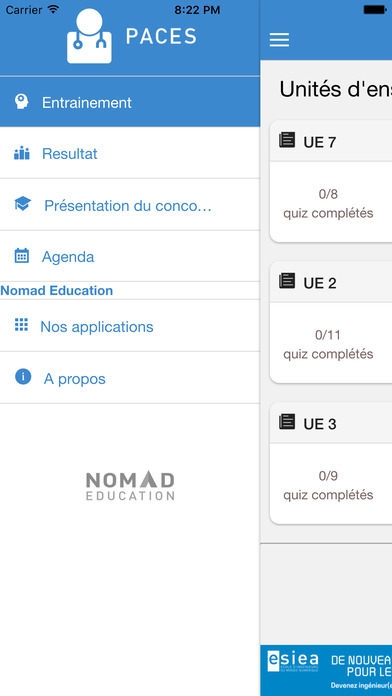This screenshot has height=696, width=392.
Task: Open the A propos page
Action: coord(130,378)
